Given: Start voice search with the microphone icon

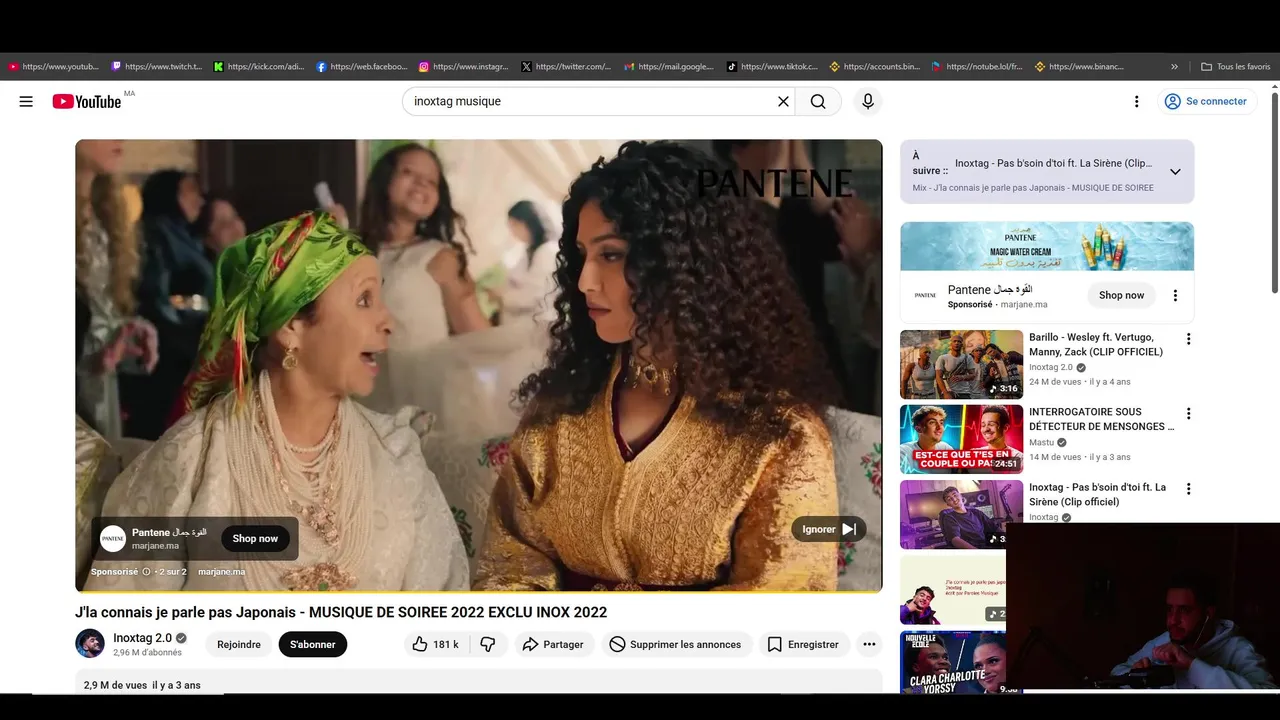Looking at the screenshot, I should point(868,101).
